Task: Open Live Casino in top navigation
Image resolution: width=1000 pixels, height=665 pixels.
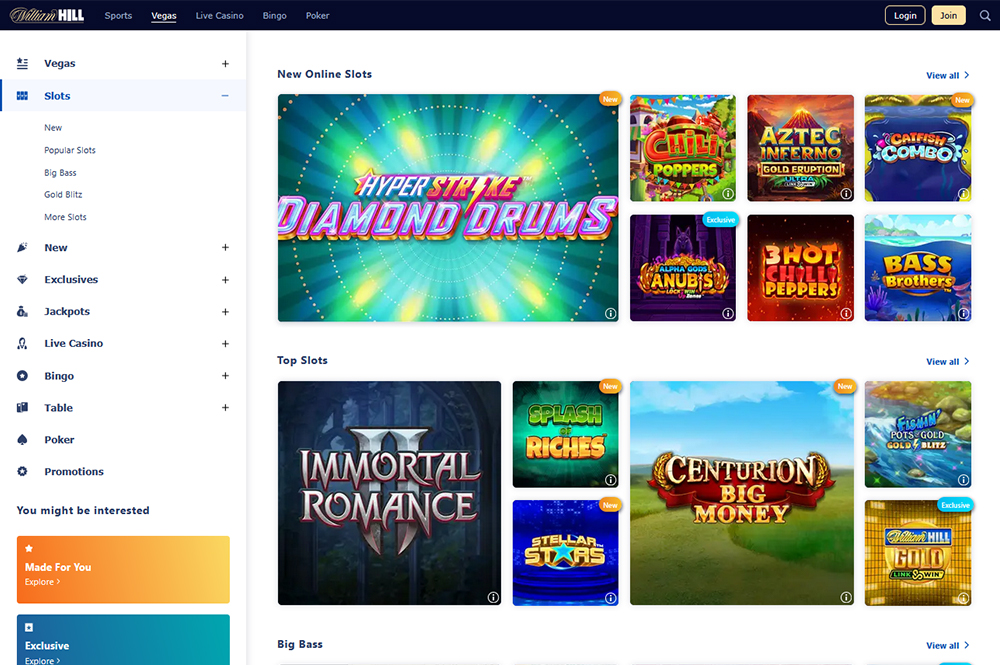Action: (219, 15)
